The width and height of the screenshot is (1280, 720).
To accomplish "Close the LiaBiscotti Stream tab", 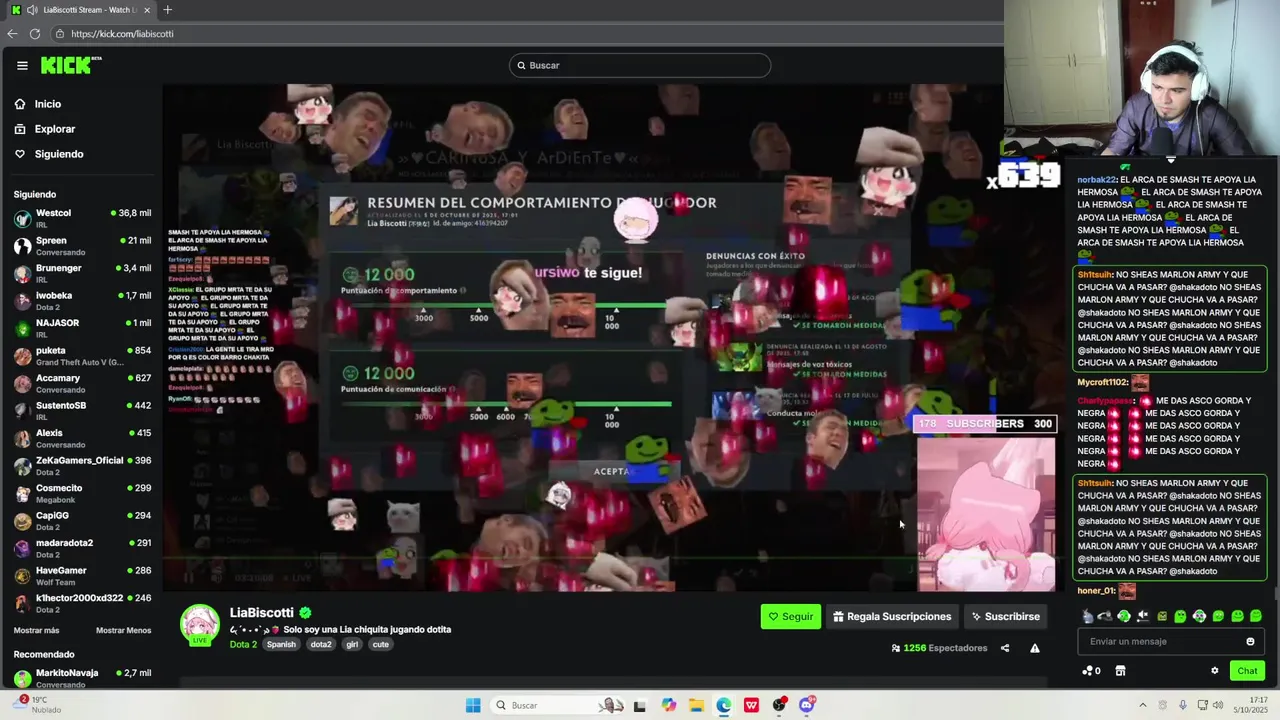I will click(147, 10).
